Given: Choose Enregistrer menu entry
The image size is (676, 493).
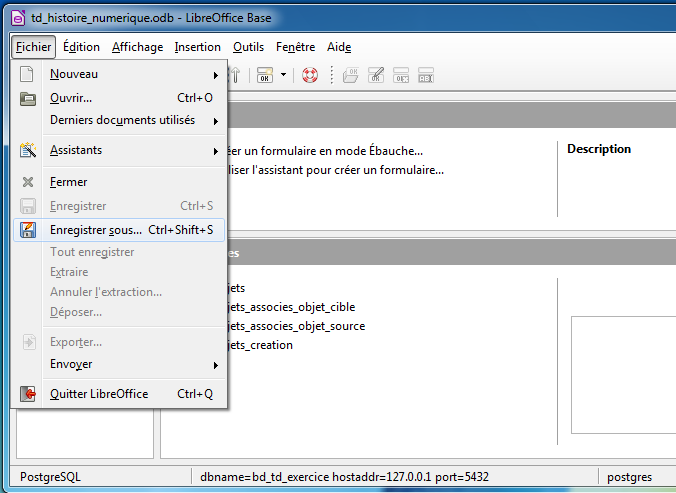Looking at the screenshot, I should (x=119, y=206).
